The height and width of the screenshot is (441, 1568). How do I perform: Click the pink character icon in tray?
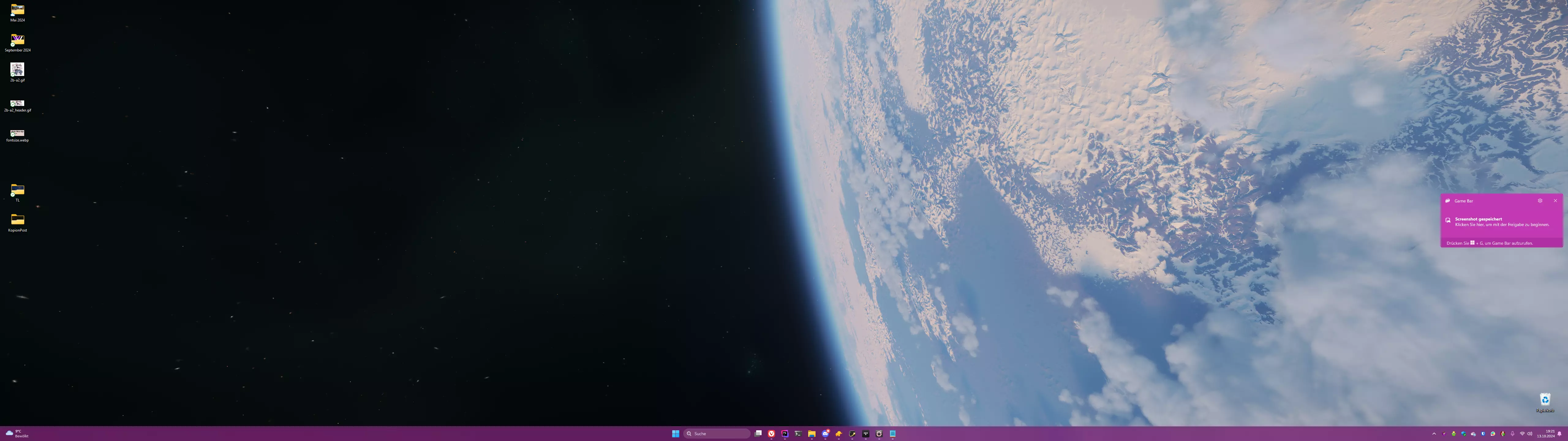click(1445, 434)
